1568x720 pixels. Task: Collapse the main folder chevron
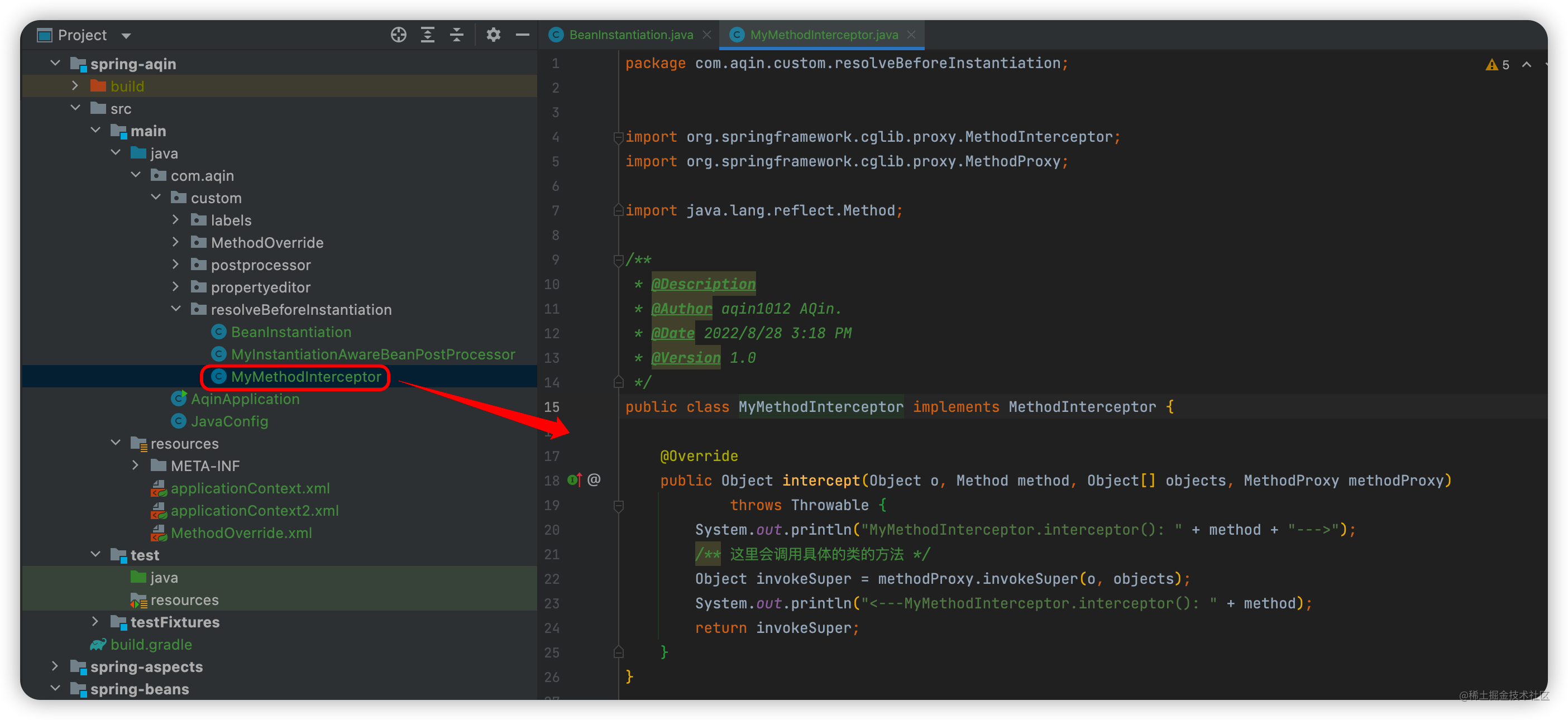(95, 129)
